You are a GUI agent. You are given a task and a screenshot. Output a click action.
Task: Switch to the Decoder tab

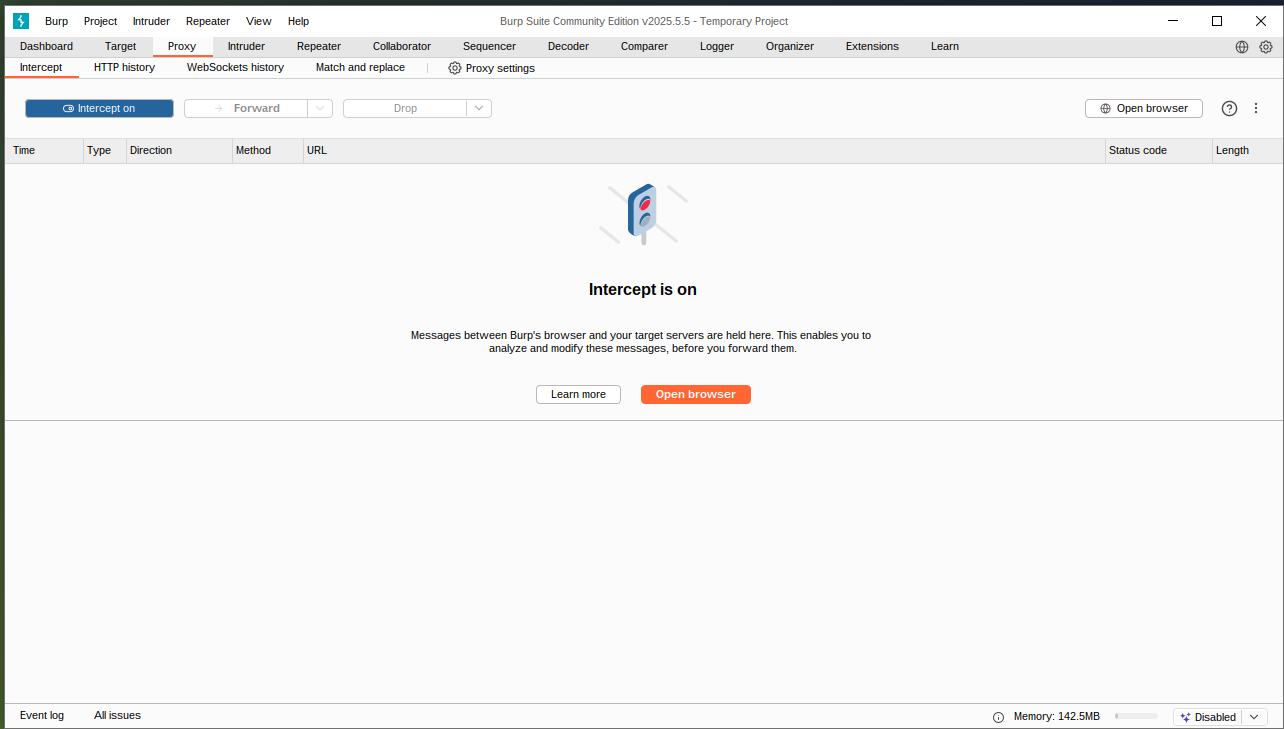coord(568,47)
